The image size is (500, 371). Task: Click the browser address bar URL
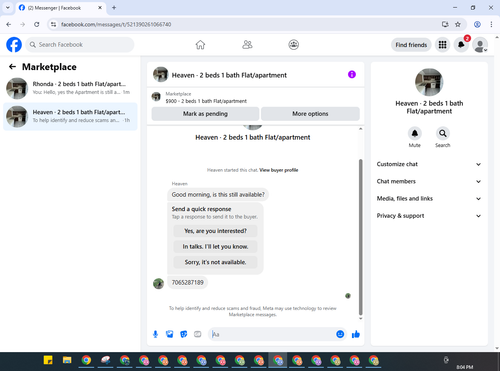tap(116, 24)
